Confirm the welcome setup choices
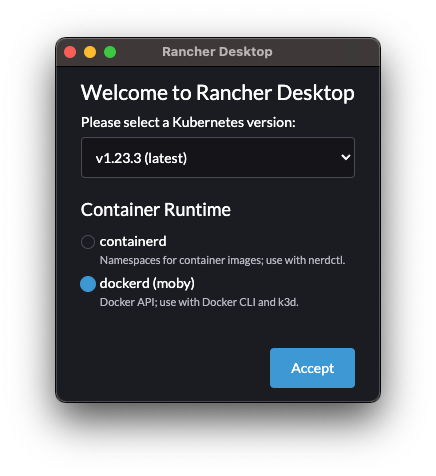Screen dimensions: 436x476 pos(312,368)
